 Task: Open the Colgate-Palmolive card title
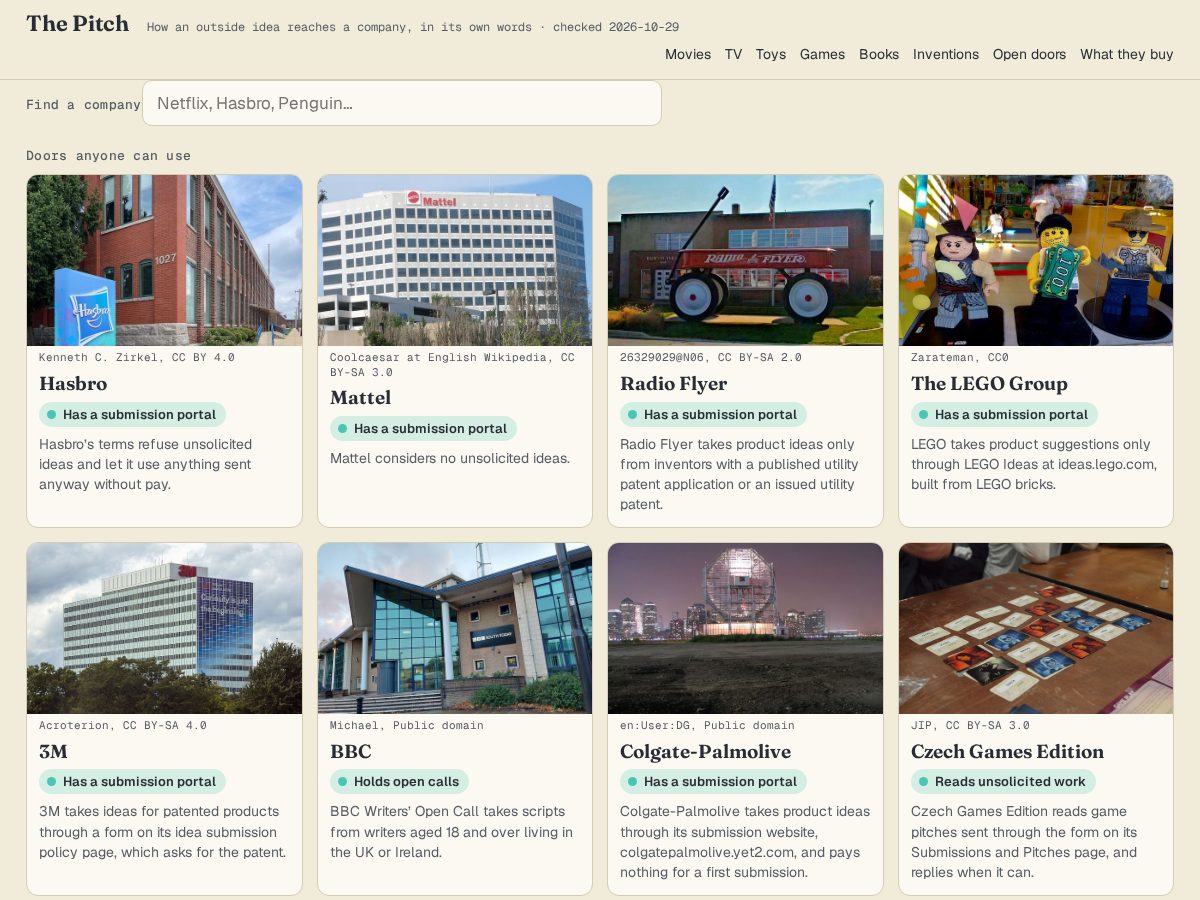coord(705,752)
